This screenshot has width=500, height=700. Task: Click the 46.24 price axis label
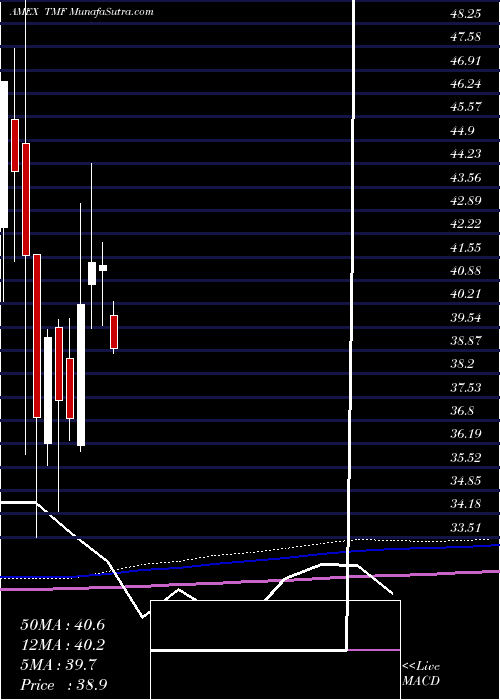pyautogui.click(x=465, y=83)
